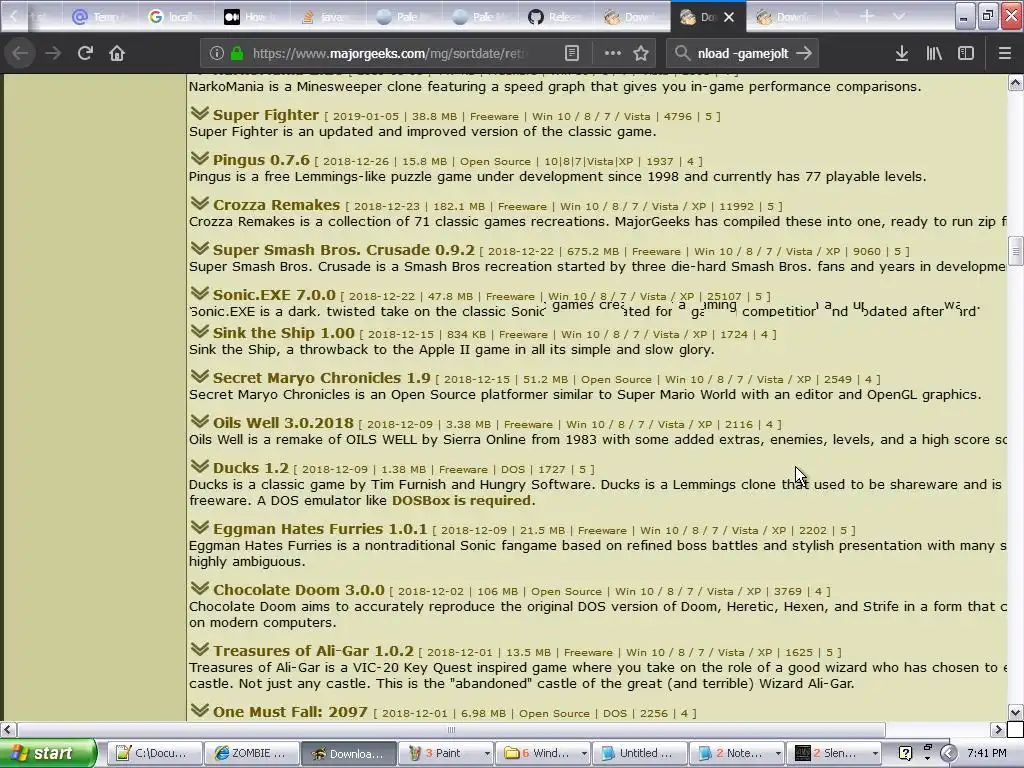This screenshot has width=1024, height=768.
Task: Open Super Smash Bros. Crusade 0.9.2 link
Action: click(344, 250)
